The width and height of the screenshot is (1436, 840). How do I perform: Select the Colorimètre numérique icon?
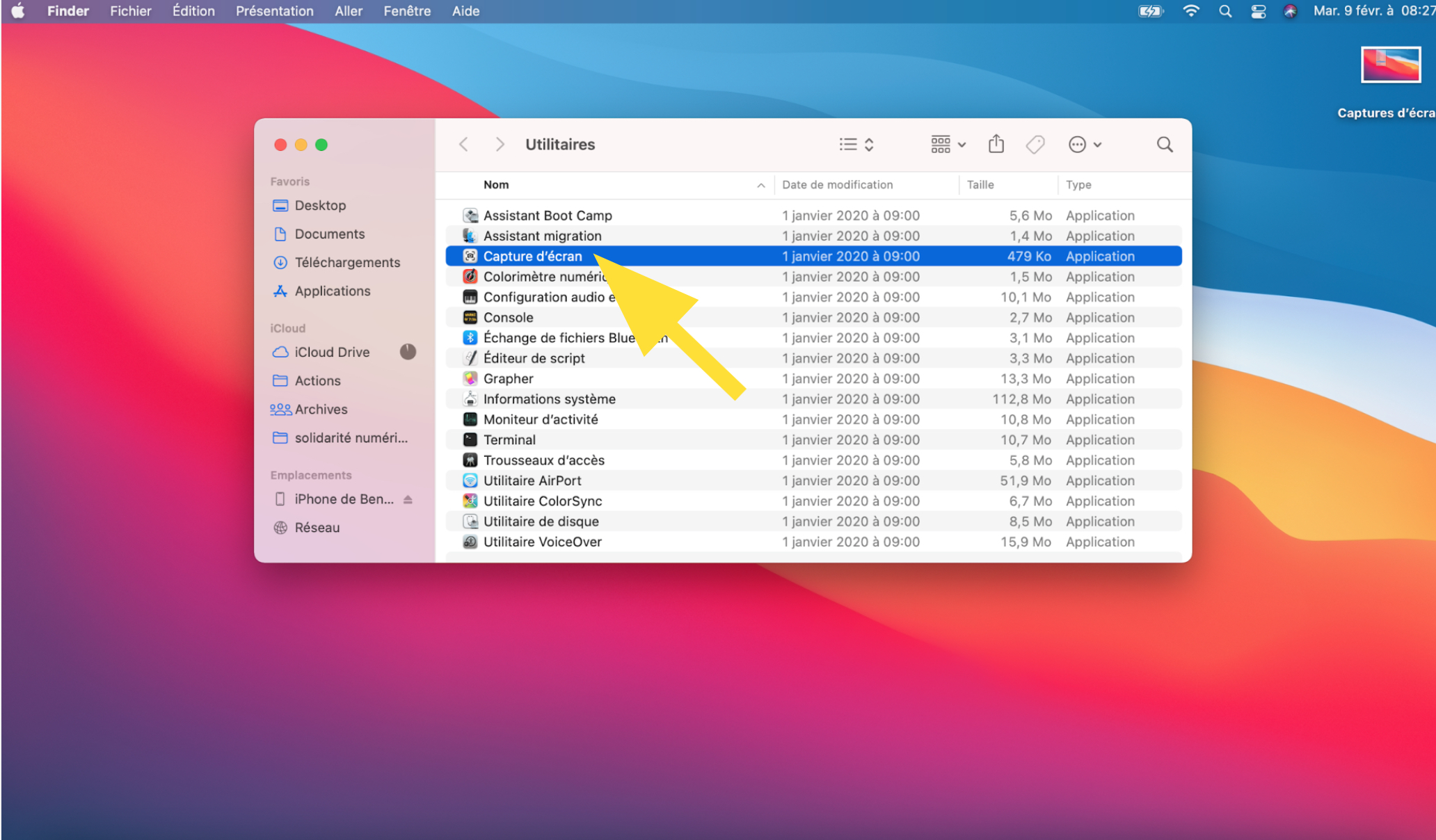coord(470,277)
